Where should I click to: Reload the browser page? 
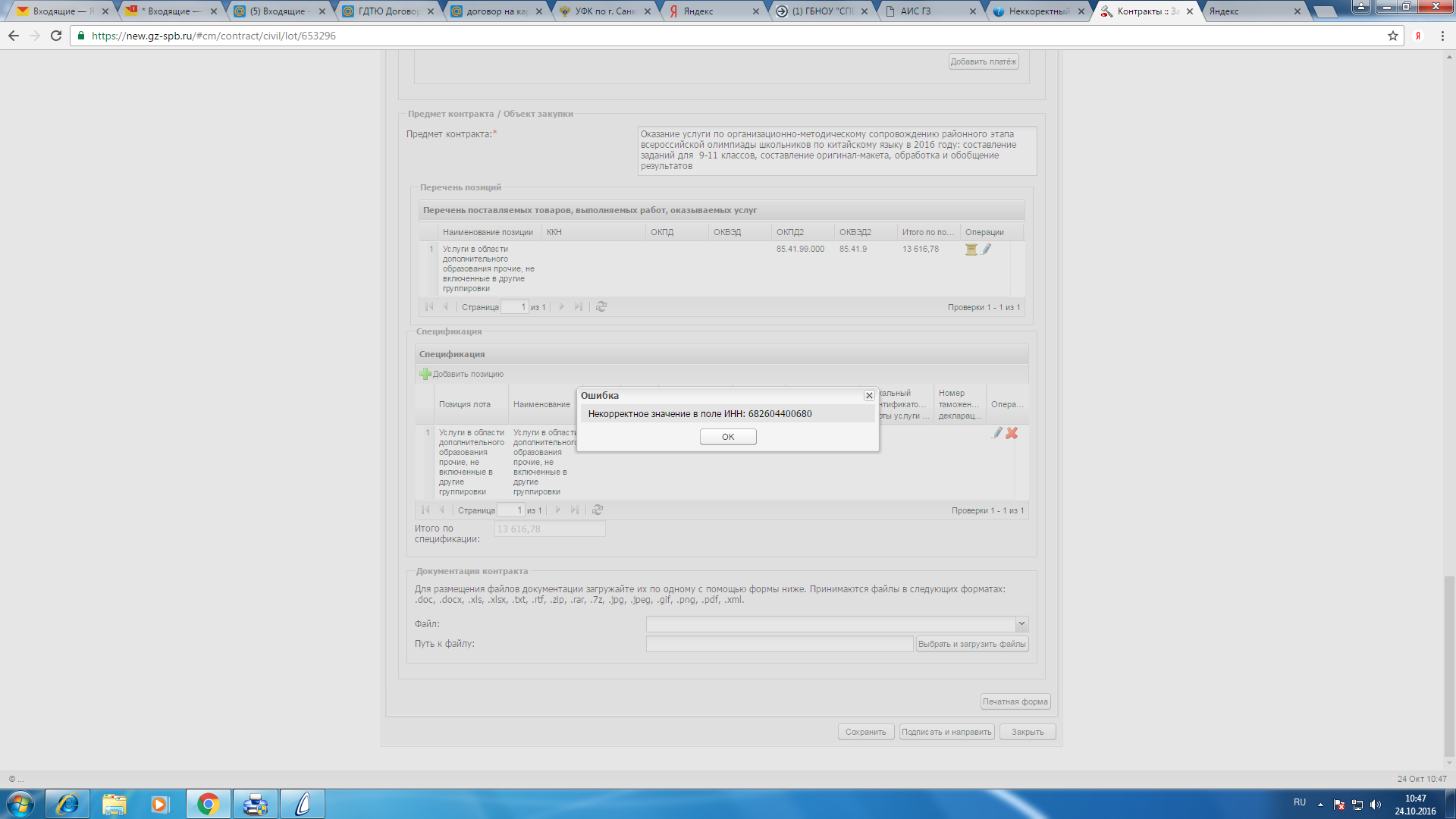coord(56,36)
